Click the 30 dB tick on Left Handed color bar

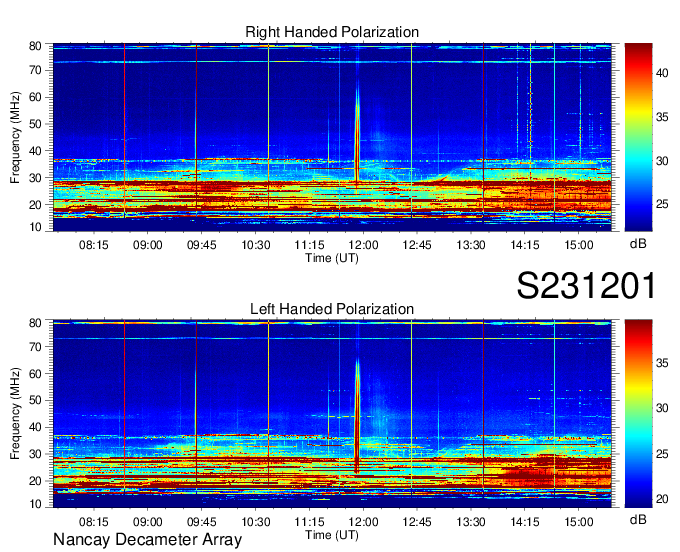click(x=662, y=408)
